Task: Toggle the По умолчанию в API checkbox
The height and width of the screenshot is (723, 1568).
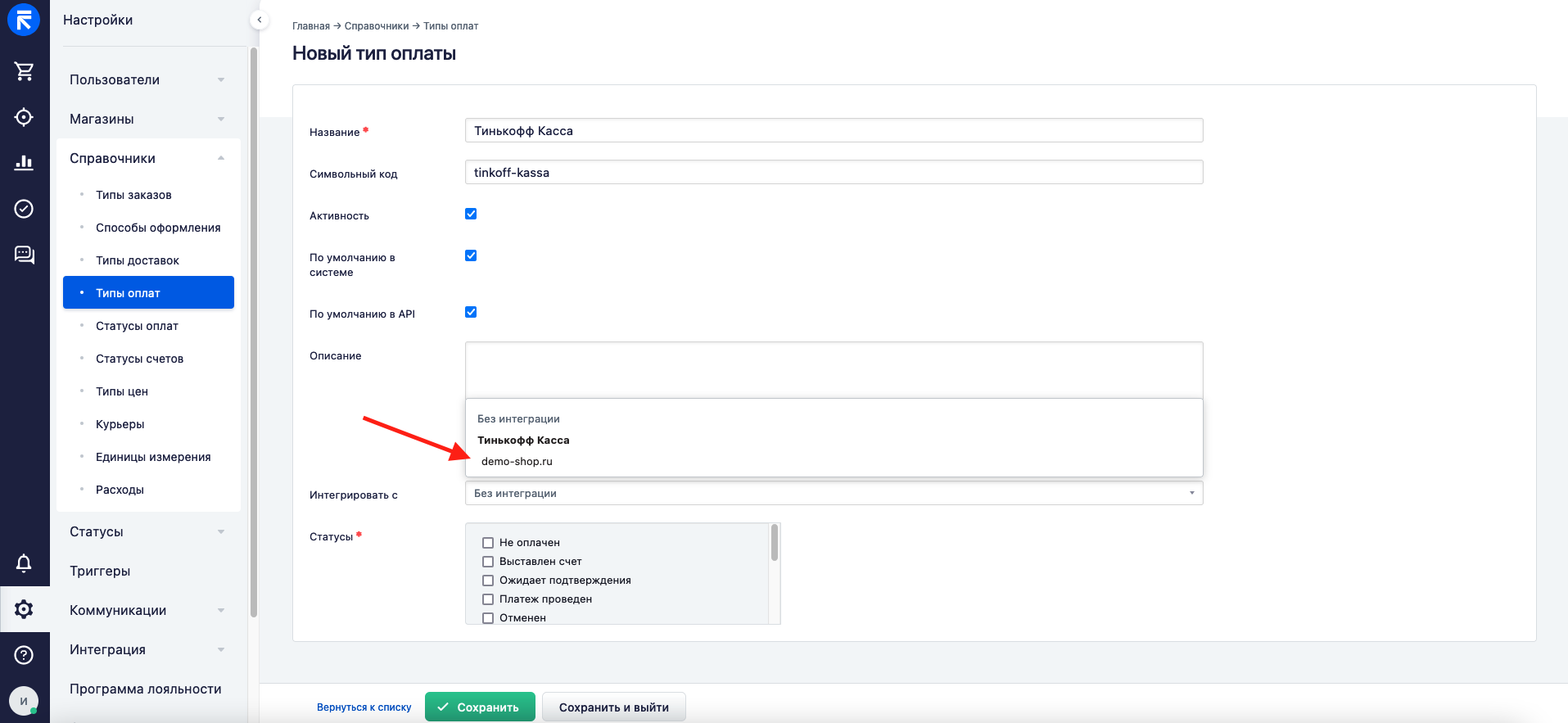Action: pos(471,312)
